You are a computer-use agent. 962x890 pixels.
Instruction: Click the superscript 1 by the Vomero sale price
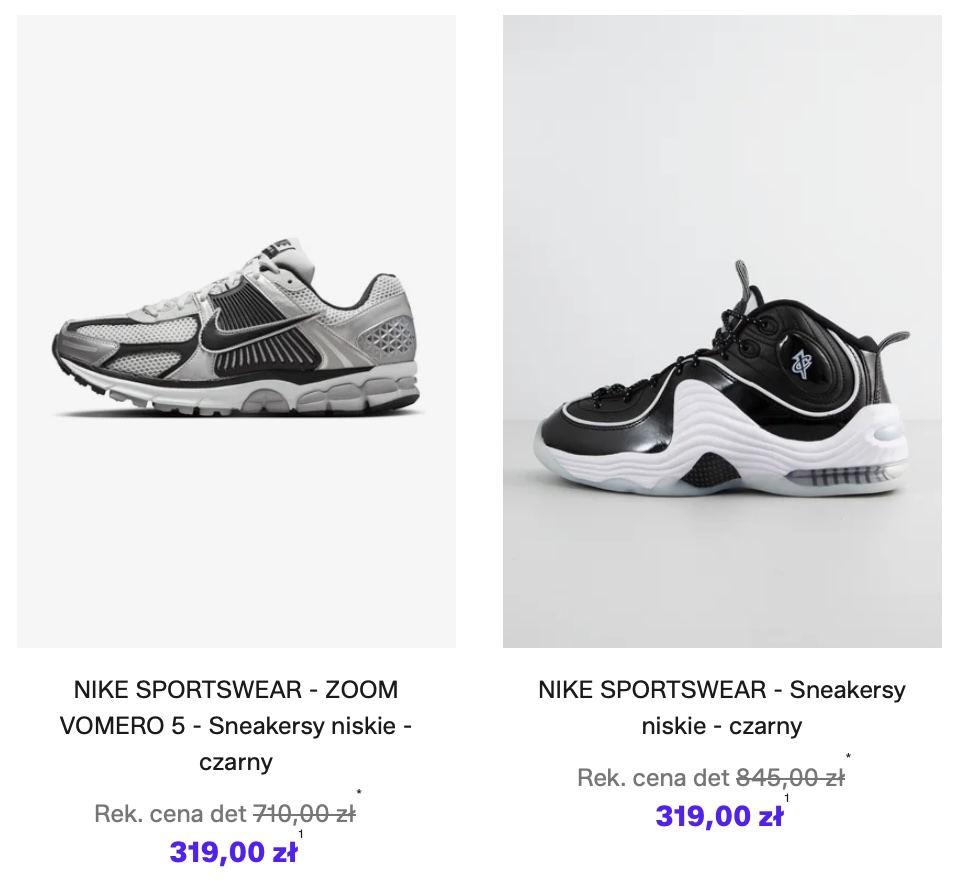301,833
